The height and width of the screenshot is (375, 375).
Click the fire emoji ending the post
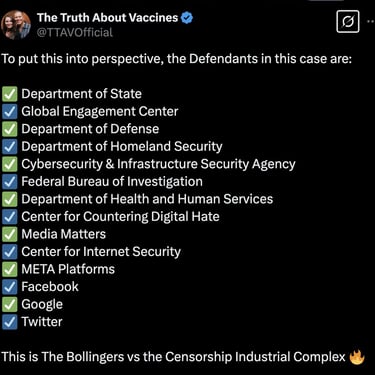click(357, 357)
